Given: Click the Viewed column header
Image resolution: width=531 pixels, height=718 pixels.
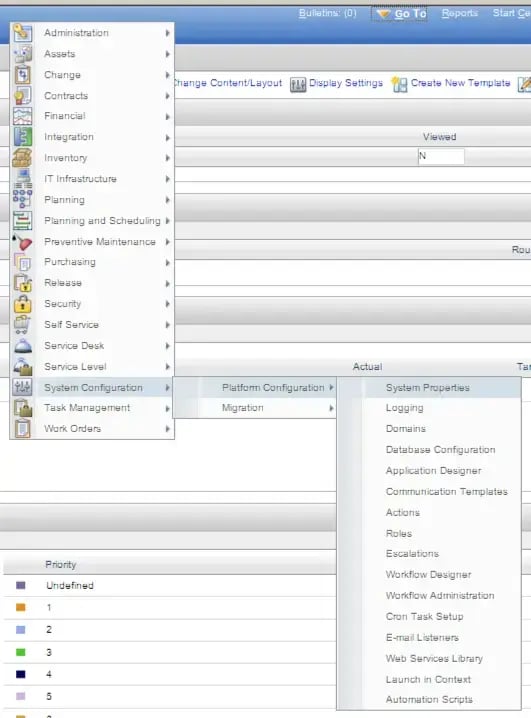Looking at the screenshot, I should click(439, 137).
